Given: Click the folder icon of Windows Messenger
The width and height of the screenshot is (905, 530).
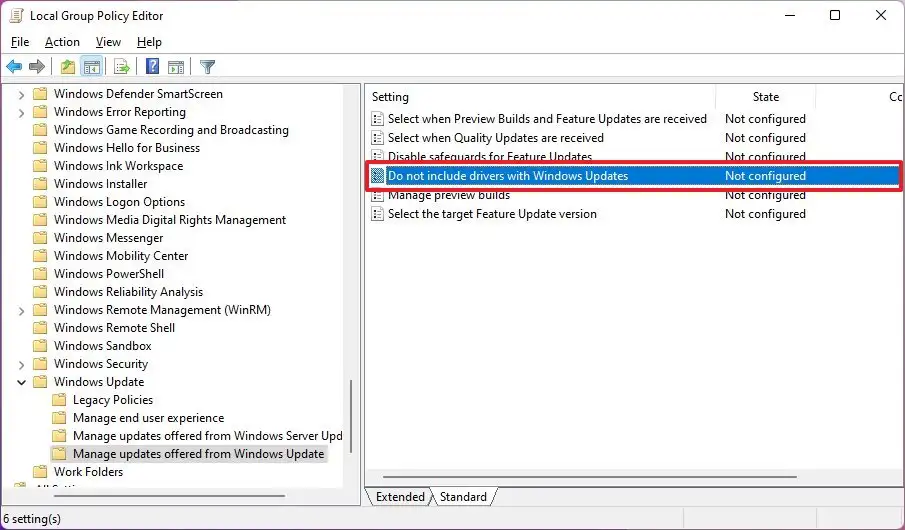Looking at the screenshot, I should click(40, 238).
